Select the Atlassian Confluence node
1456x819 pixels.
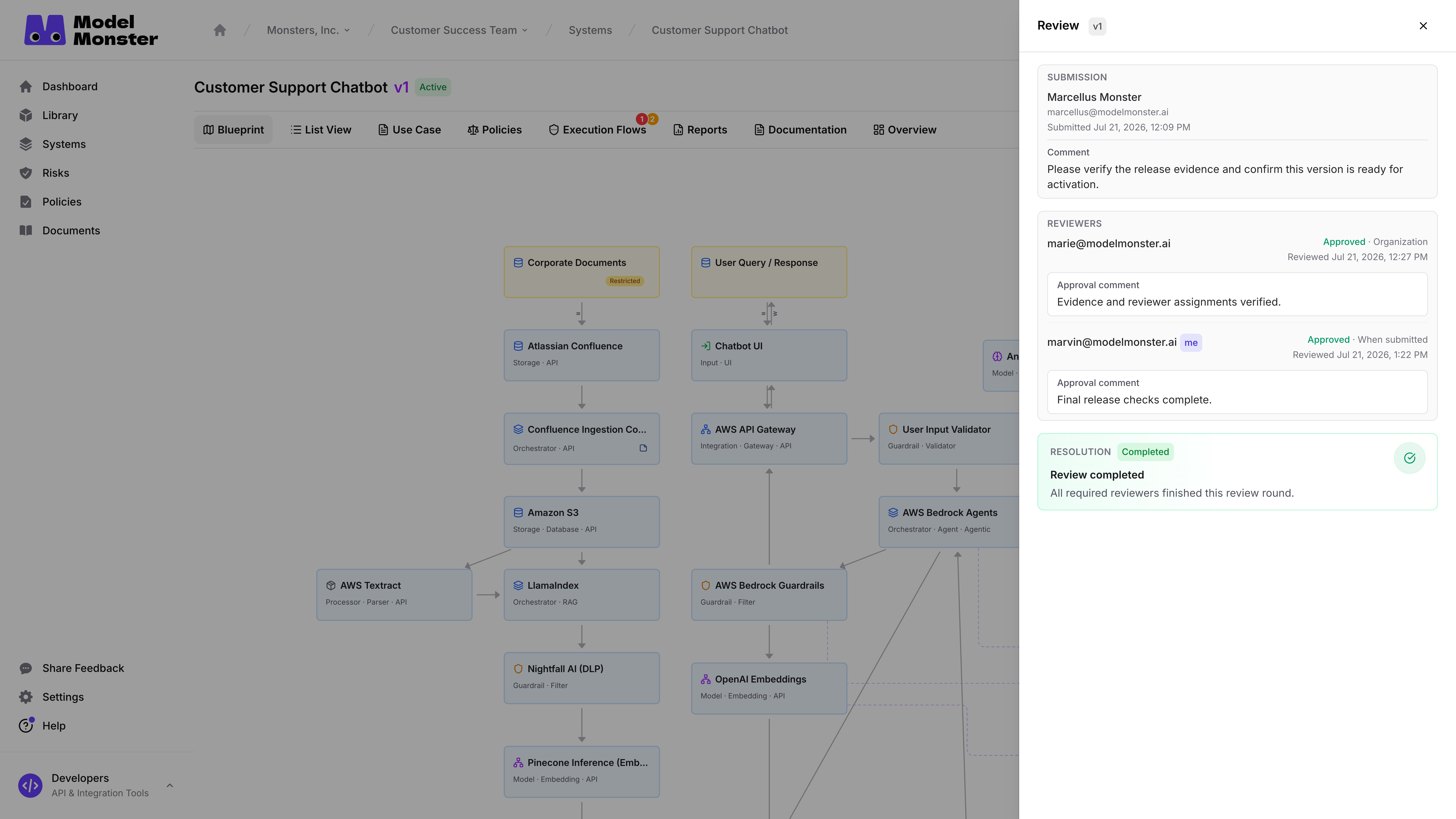(x=582, y=355)
